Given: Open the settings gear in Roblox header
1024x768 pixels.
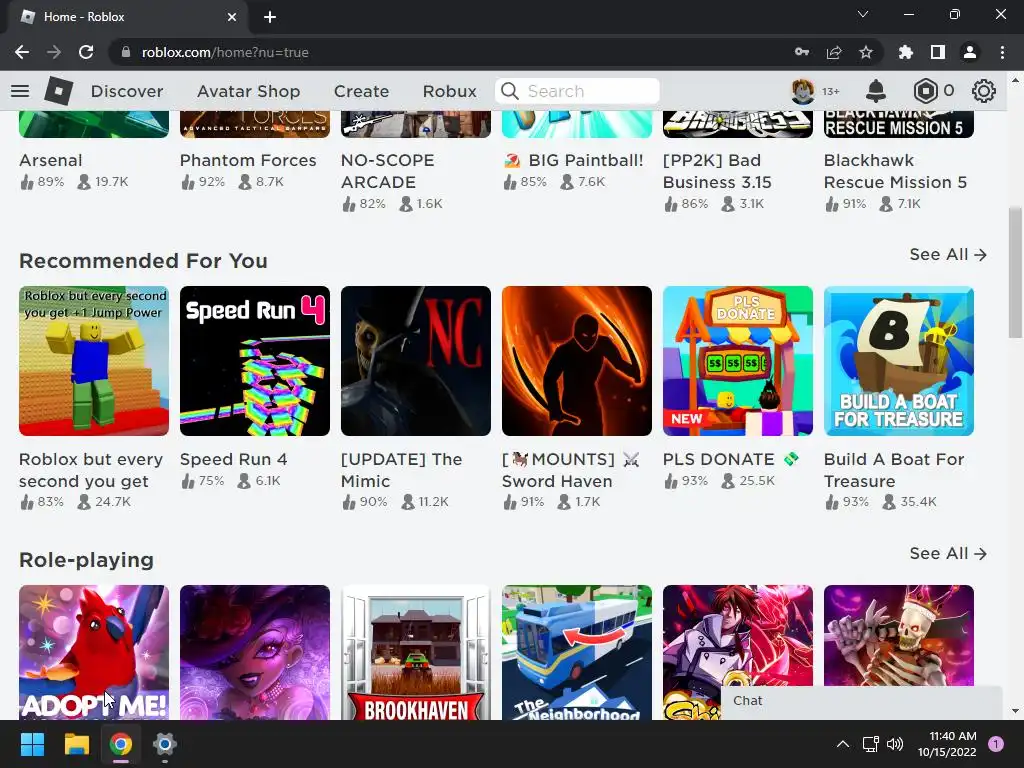Looking at the screenshot, I should (984, 91).
